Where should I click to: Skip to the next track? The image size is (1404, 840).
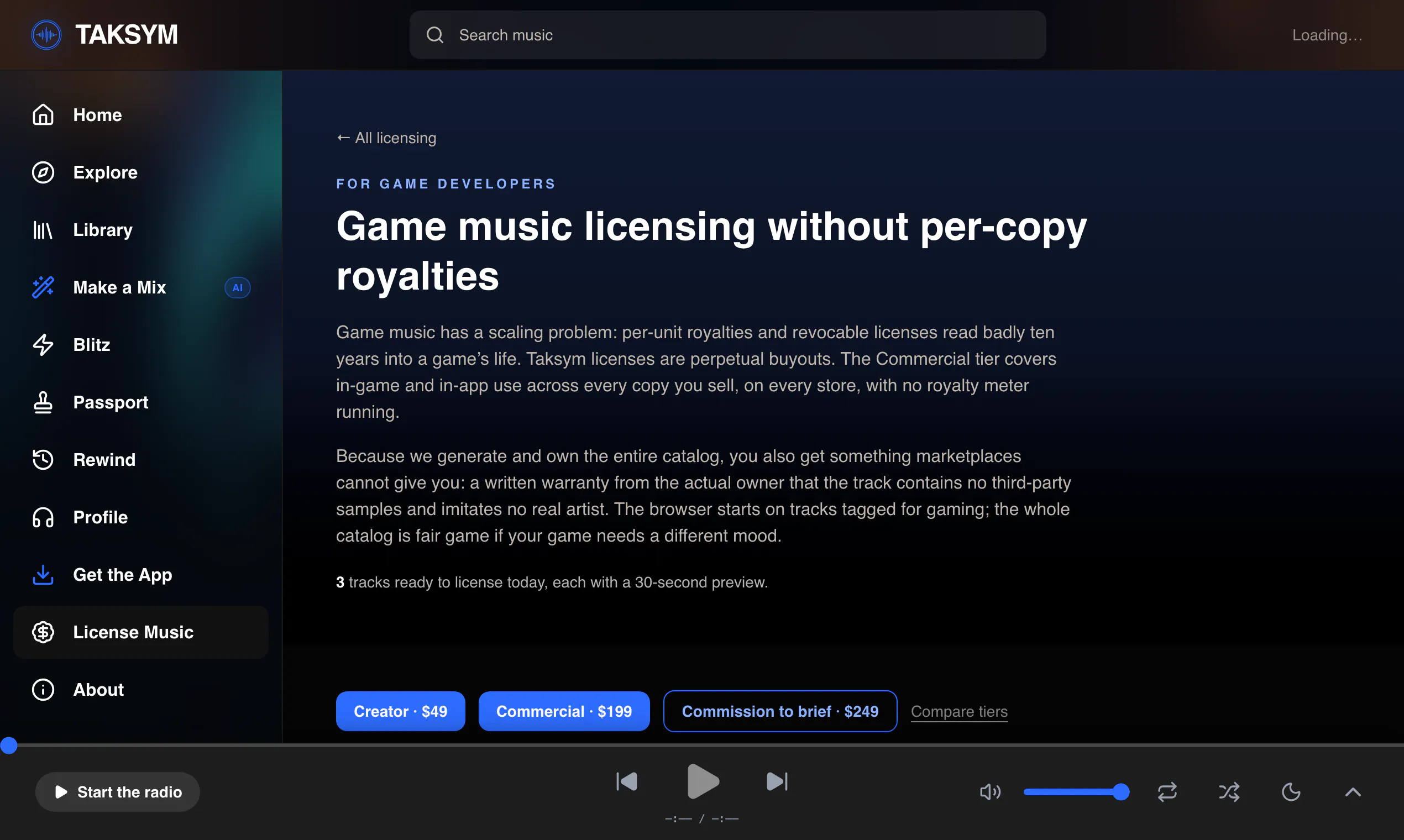(777, 782)
